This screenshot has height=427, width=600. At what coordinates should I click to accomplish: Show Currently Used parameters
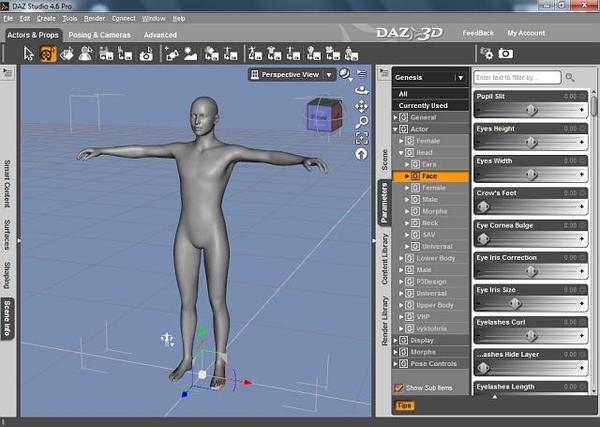[x=430, y=106]
